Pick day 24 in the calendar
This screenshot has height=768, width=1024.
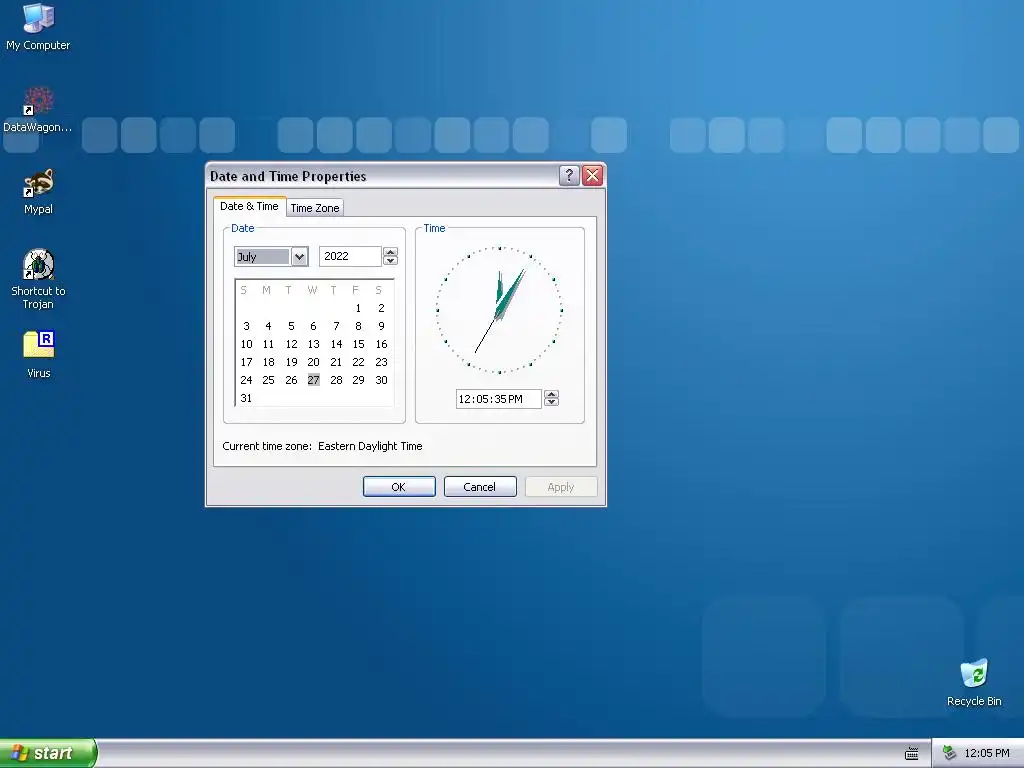click(246, 380)
